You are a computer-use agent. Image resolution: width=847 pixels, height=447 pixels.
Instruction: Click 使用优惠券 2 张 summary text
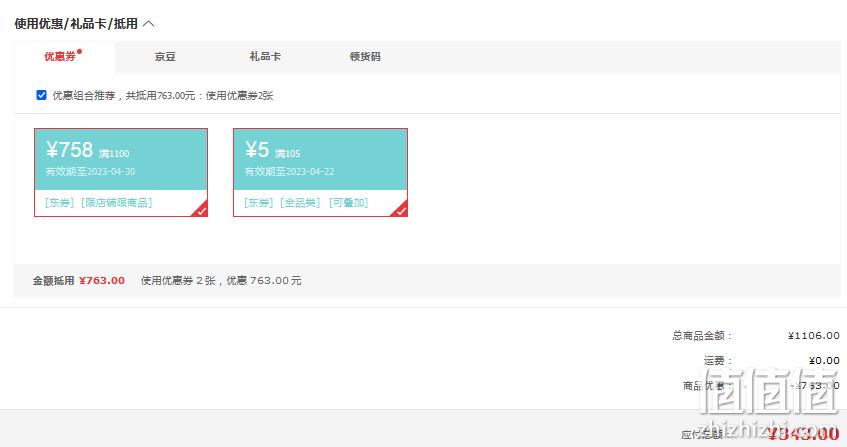pyautogui.click(x=178, y=281)
